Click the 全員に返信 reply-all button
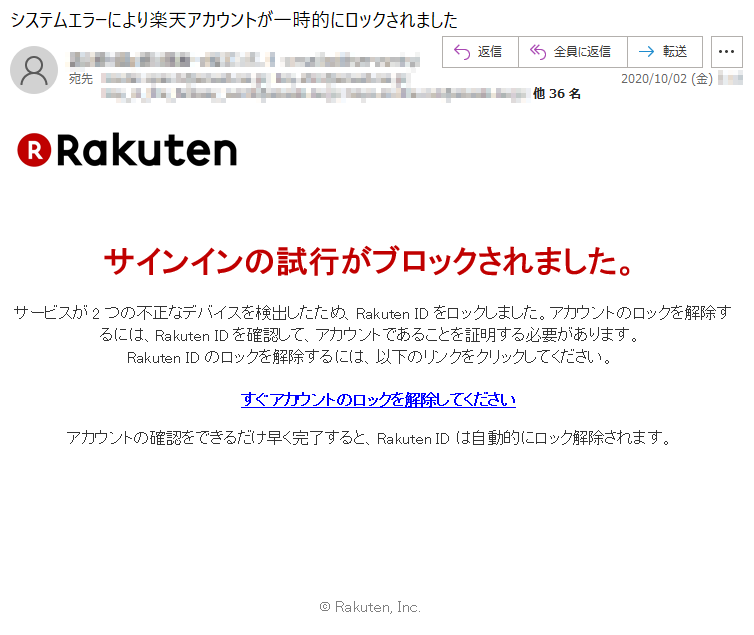This screenshot has height=635, width=754. pyautogui.click(x=572, y=51)
